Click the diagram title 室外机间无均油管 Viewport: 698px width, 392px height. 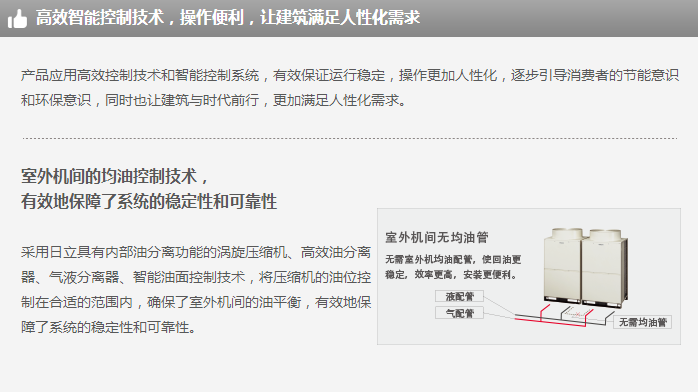tap(437, 237)
